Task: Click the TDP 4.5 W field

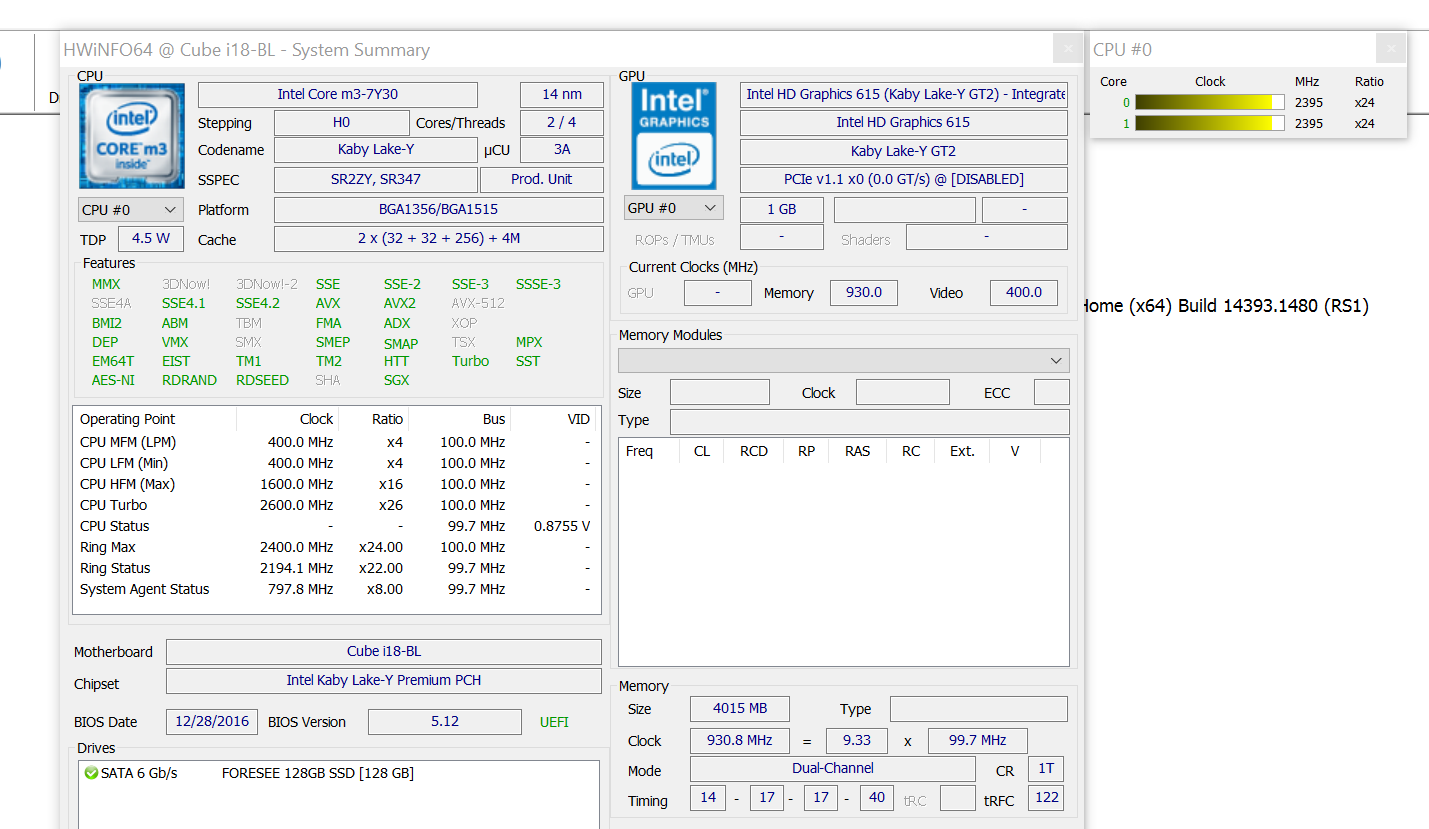Action: 151,239
